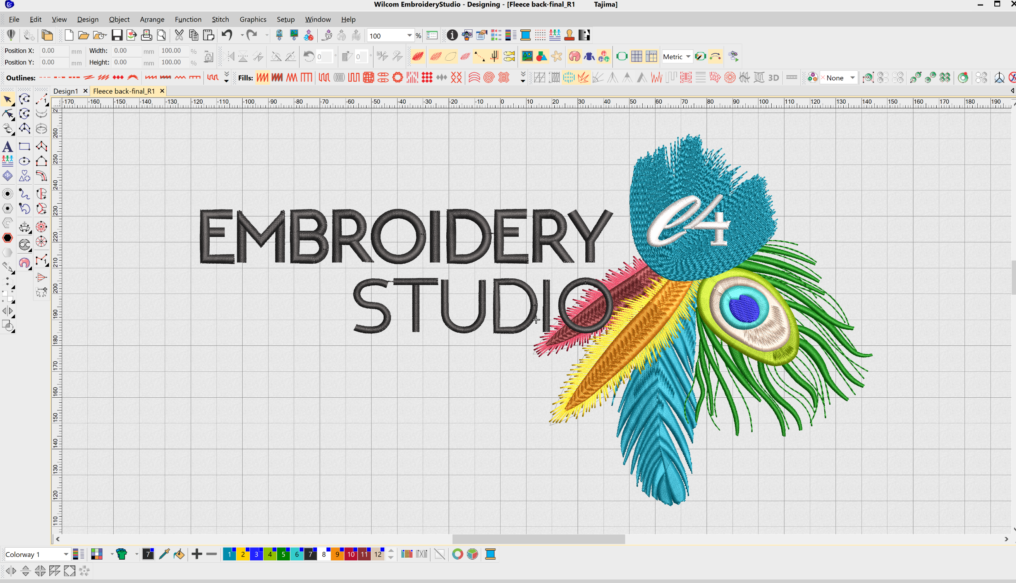
Task: Open the Stitch menu
Action: coord(220,19)
